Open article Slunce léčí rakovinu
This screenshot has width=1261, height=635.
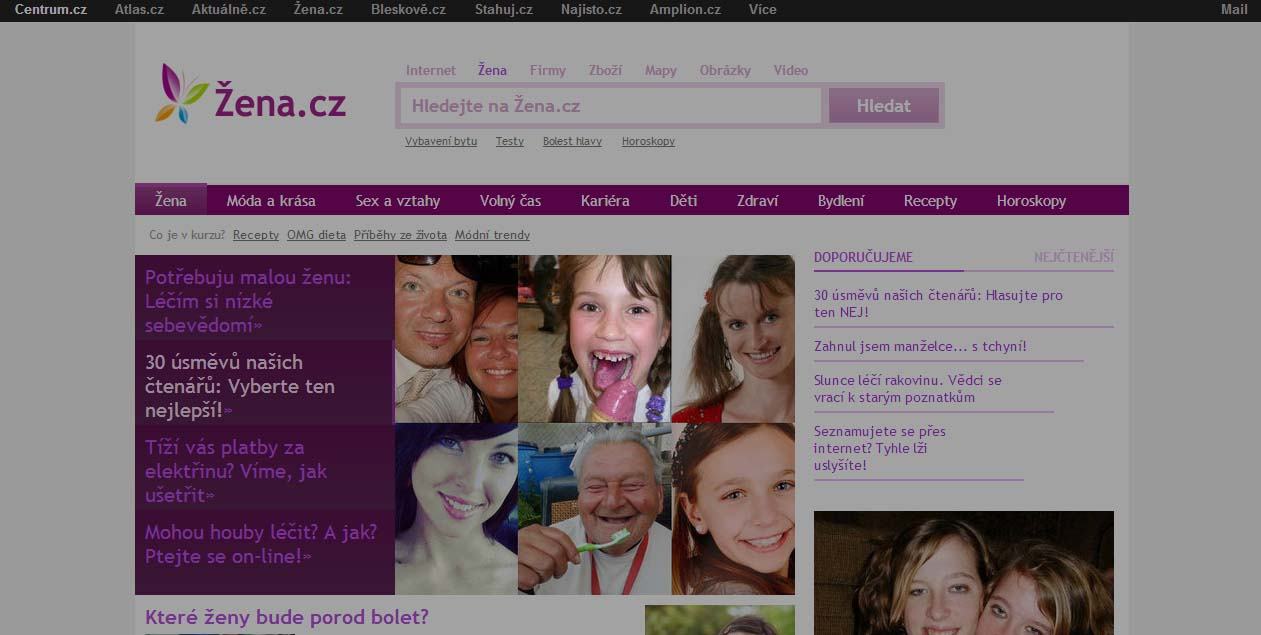point(908,389)
